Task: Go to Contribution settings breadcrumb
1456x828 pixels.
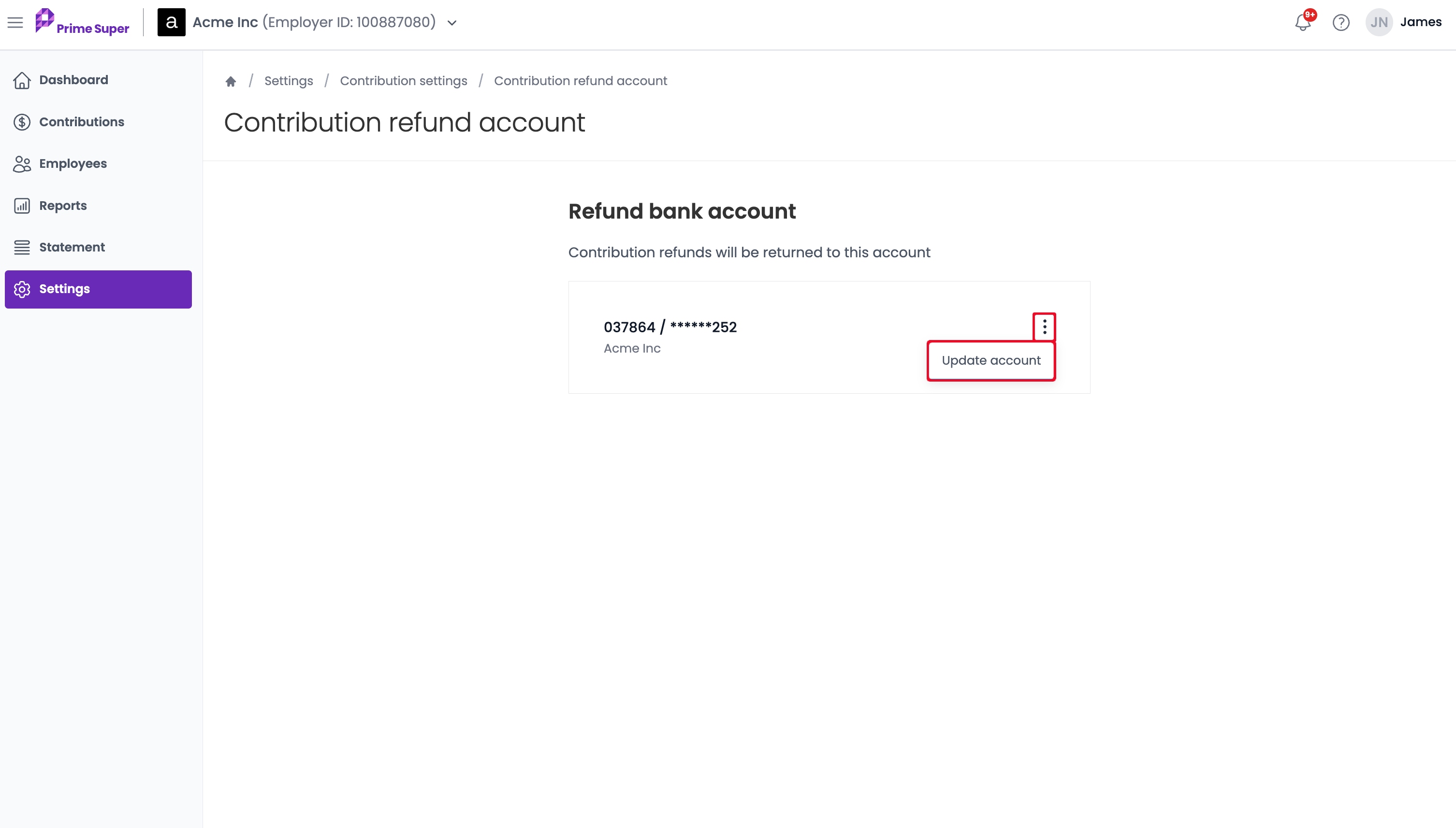Action: click(x=404, y=81)
